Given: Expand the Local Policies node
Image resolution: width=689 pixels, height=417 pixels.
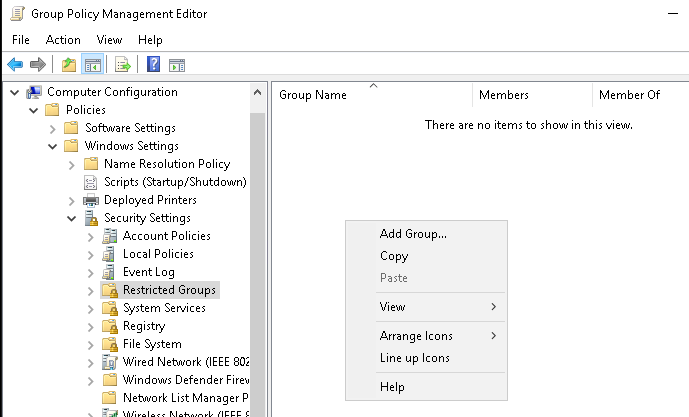Looking at the screenshot, I should pyautogui.click(x=91, y=255).
